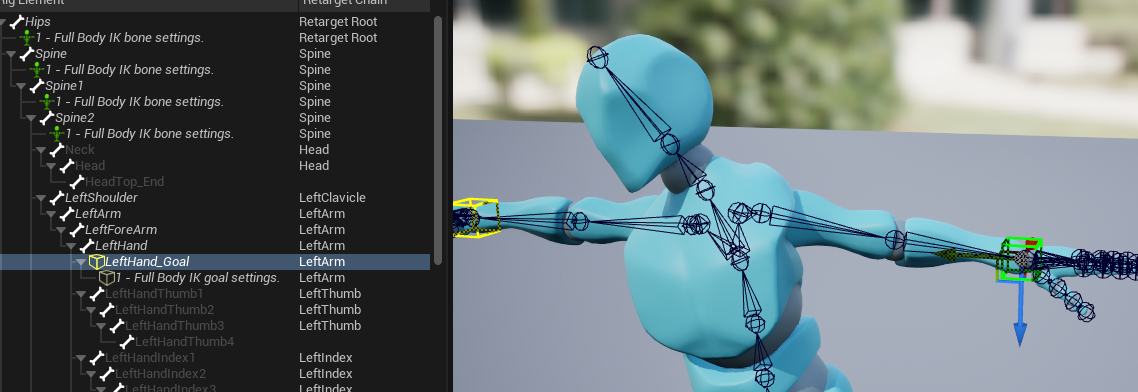Click the green goal box on left hand
1138x392 pixels.
tap(1020, 259)
